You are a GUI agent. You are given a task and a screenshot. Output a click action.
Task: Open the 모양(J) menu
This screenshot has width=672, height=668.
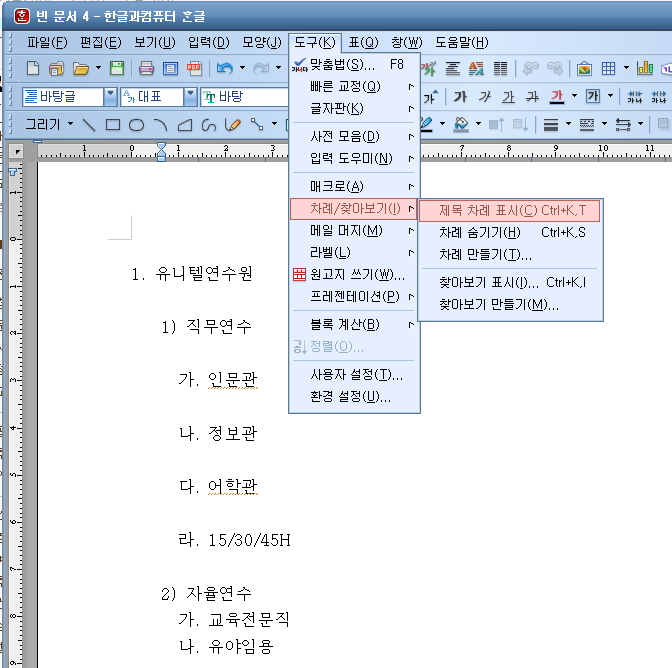(262, 42)
